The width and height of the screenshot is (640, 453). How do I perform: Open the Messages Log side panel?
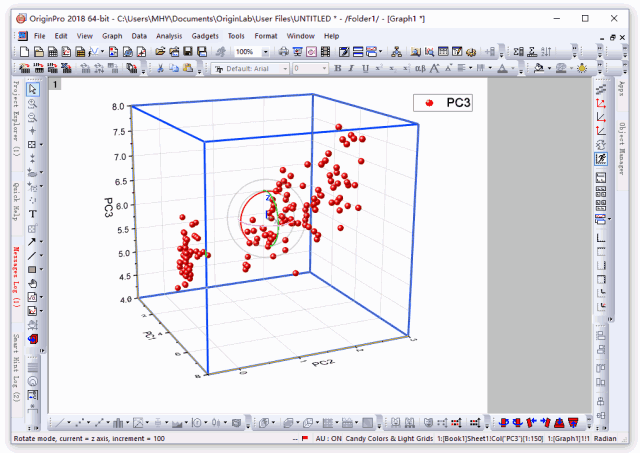(16, 277)
